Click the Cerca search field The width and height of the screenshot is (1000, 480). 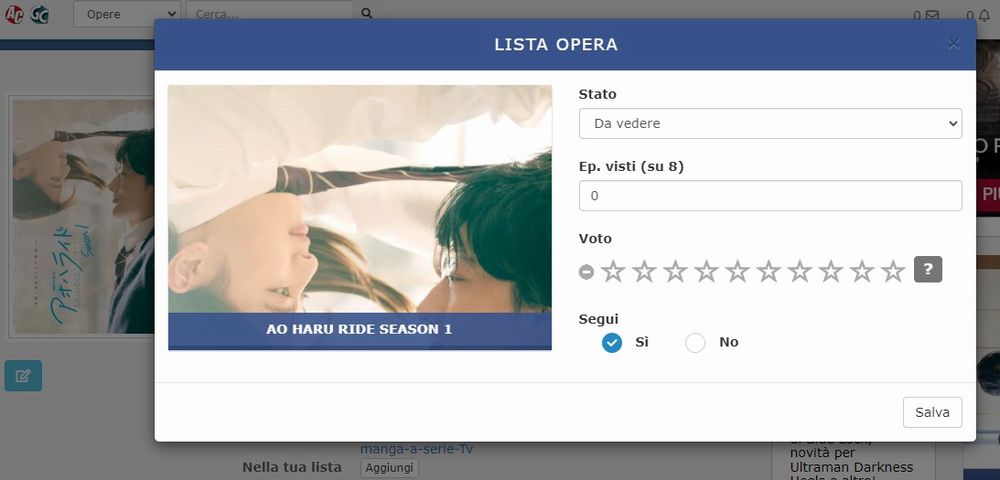[x=269, y=14]
